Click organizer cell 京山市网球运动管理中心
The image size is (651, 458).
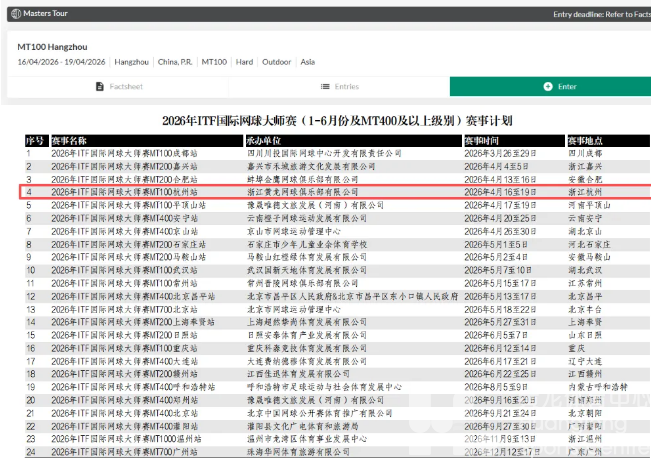[294, 231]
